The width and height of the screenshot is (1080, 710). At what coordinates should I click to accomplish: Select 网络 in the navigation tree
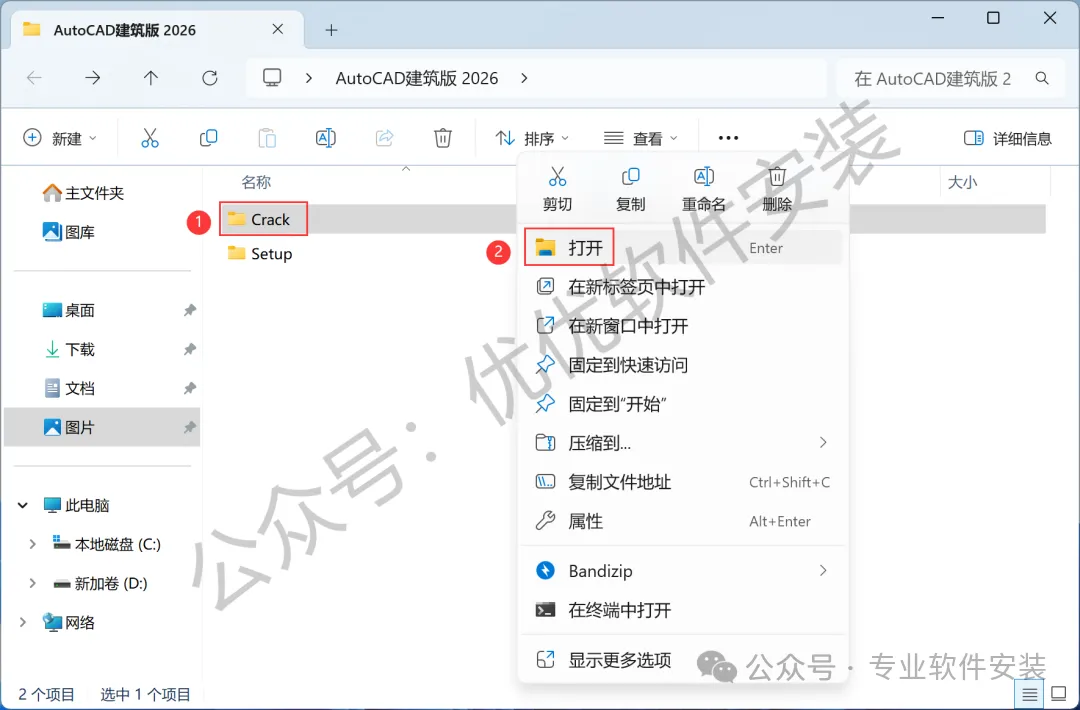tap(69, 623)
